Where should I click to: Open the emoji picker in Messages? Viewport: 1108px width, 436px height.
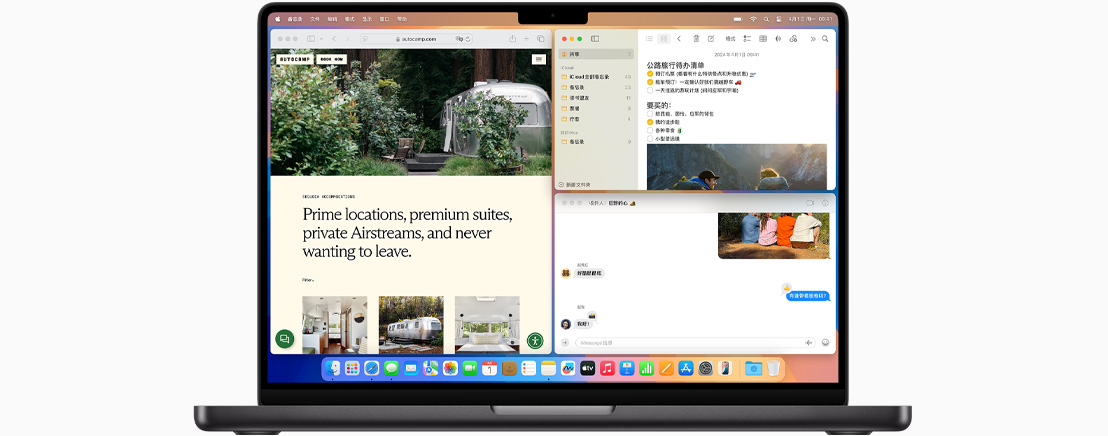click(x=825, y=342)
